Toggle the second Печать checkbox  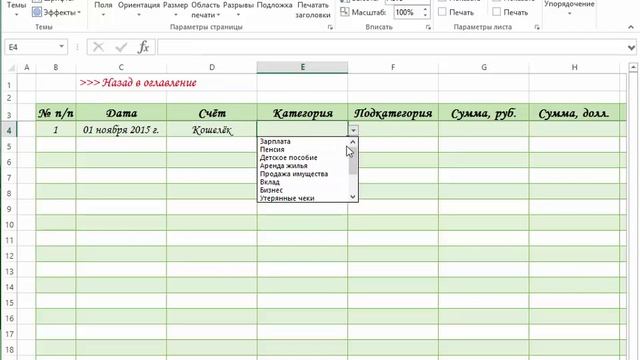coord(496,12)
